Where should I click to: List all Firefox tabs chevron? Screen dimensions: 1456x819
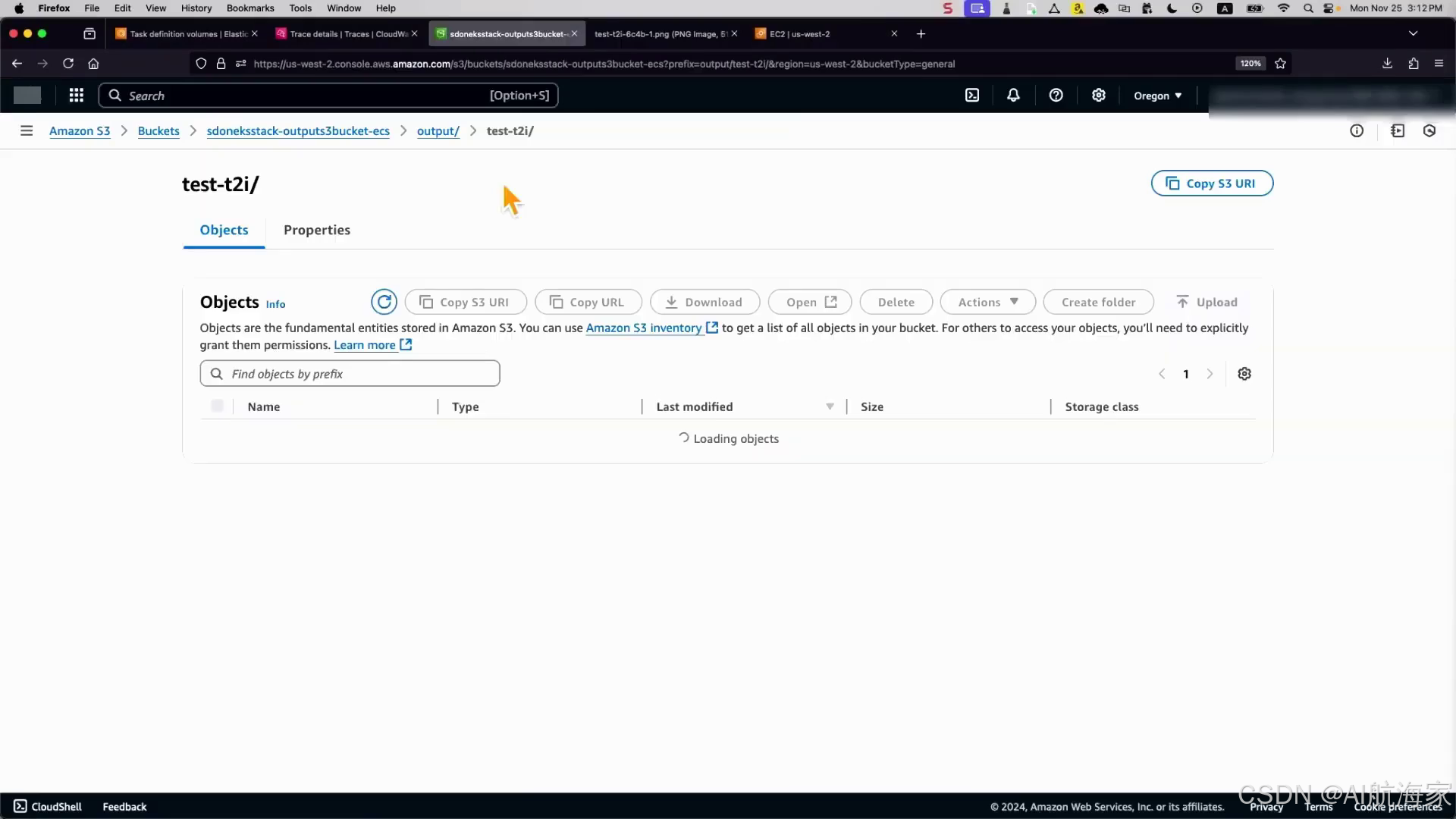(1413, 34)
